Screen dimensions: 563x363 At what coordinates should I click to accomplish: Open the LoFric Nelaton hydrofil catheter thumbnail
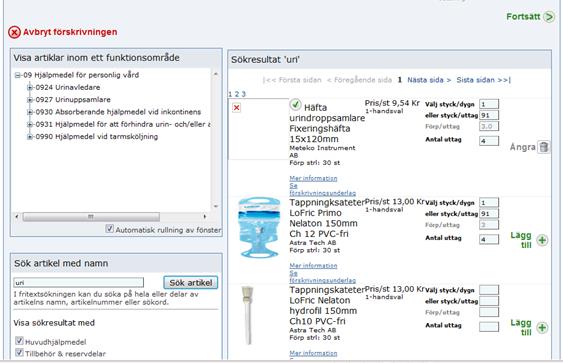click(x=247, y=315)
